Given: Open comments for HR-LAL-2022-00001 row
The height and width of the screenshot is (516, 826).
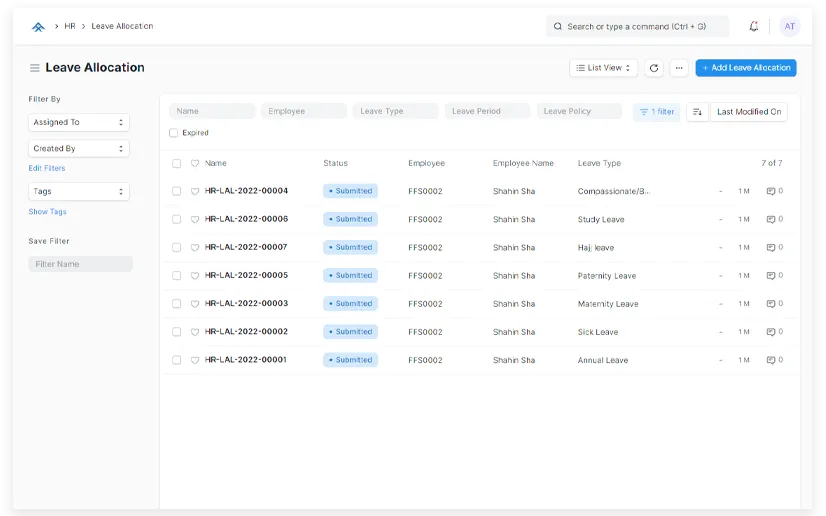Looking at the screenshot, I should pyautogui.click(x=773, y=360).
